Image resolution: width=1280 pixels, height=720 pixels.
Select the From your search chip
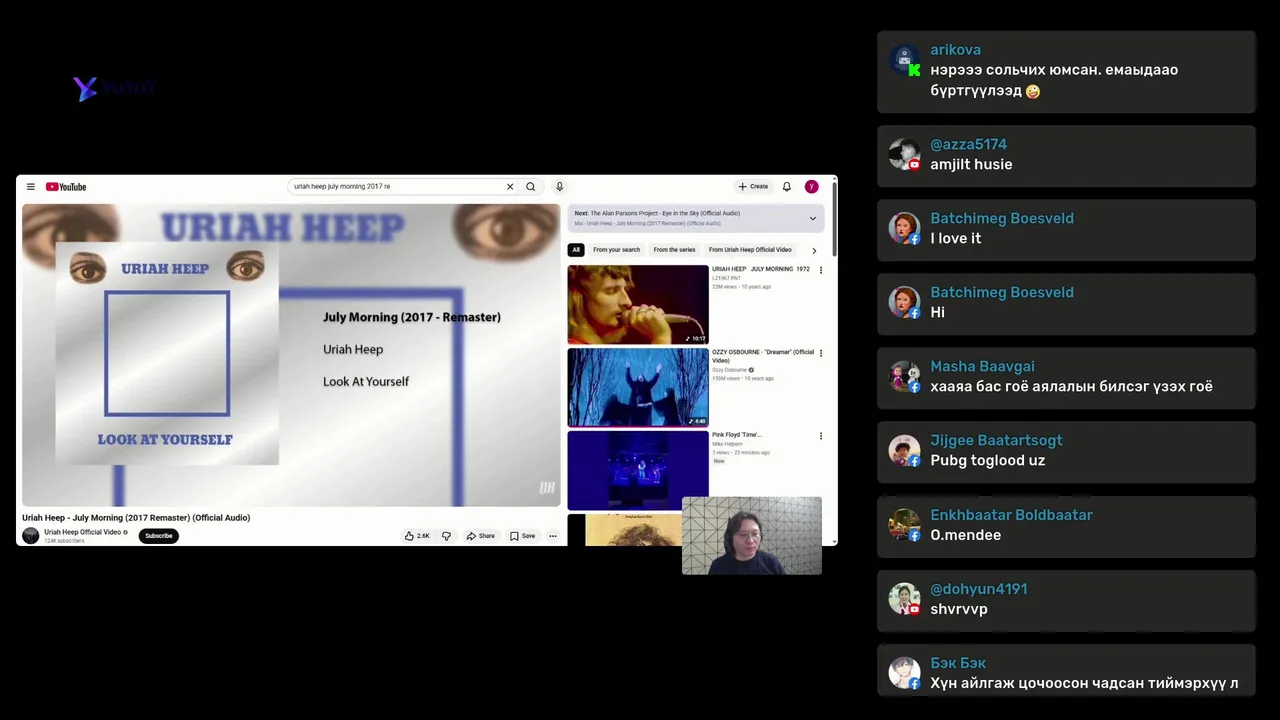click(x=616, y=250)
